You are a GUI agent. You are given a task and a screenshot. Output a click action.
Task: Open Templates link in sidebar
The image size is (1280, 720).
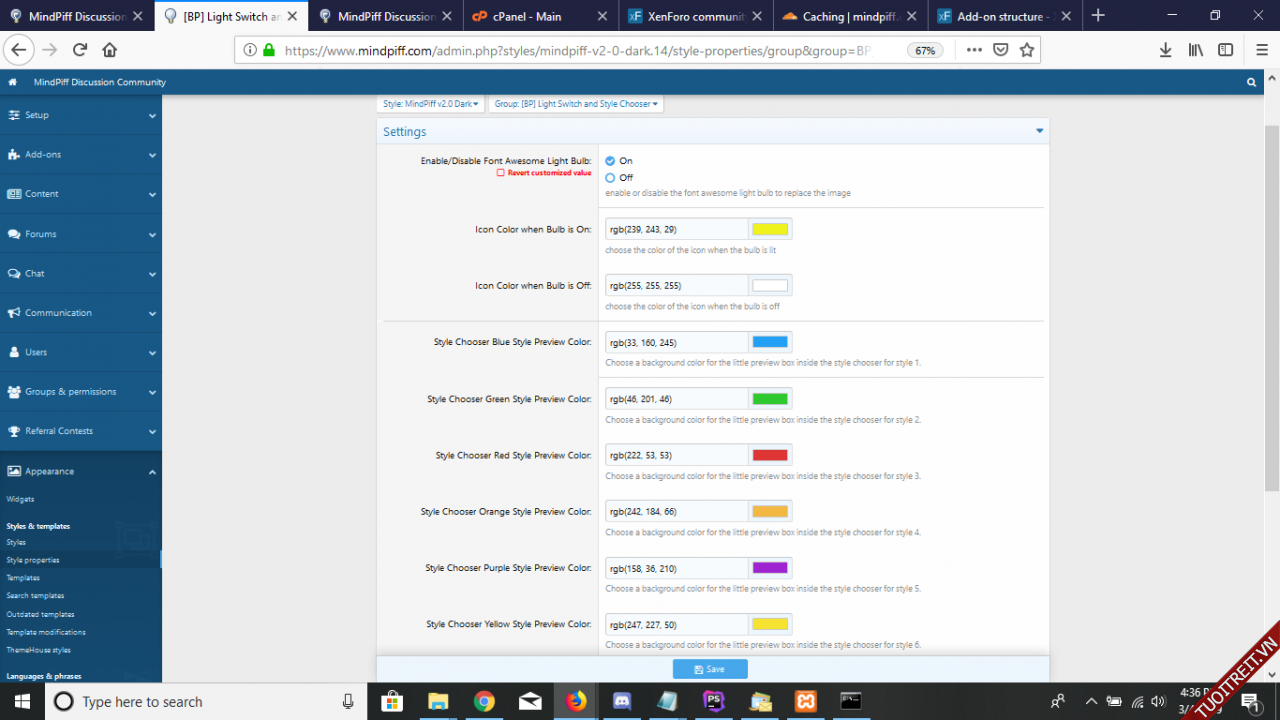[x=23, y=578]
